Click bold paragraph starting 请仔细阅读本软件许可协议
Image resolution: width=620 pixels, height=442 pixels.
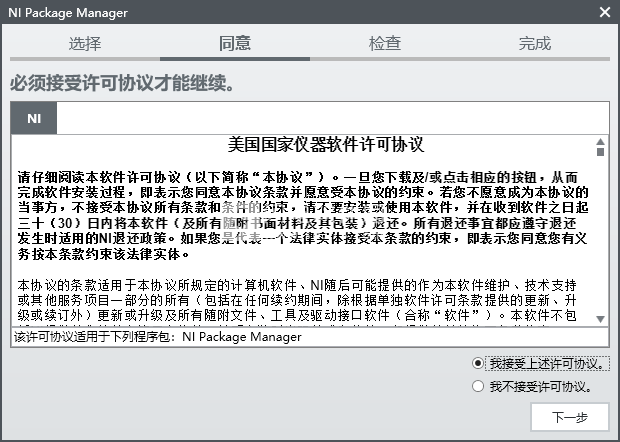[x=303, y=215]
